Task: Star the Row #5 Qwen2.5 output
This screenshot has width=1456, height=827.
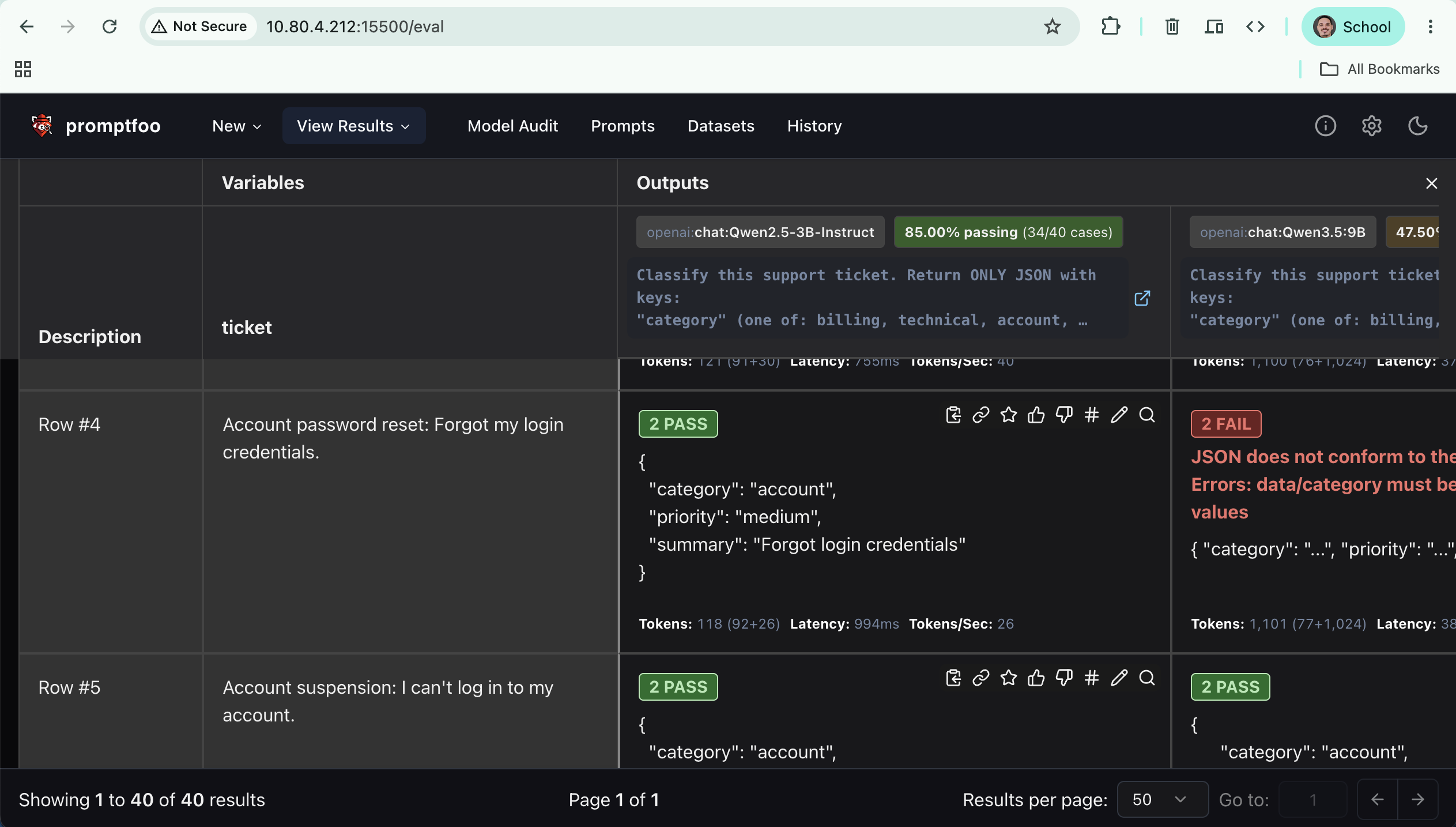Action: click(x=1009, y=678)
